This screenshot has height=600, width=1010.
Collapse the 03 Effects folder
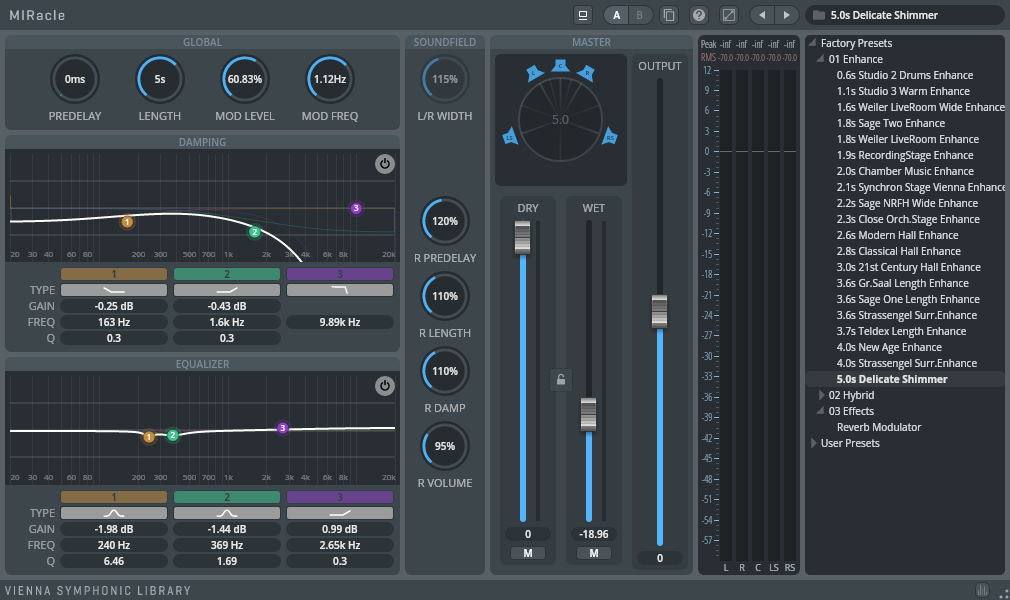(x=820, y=411)
